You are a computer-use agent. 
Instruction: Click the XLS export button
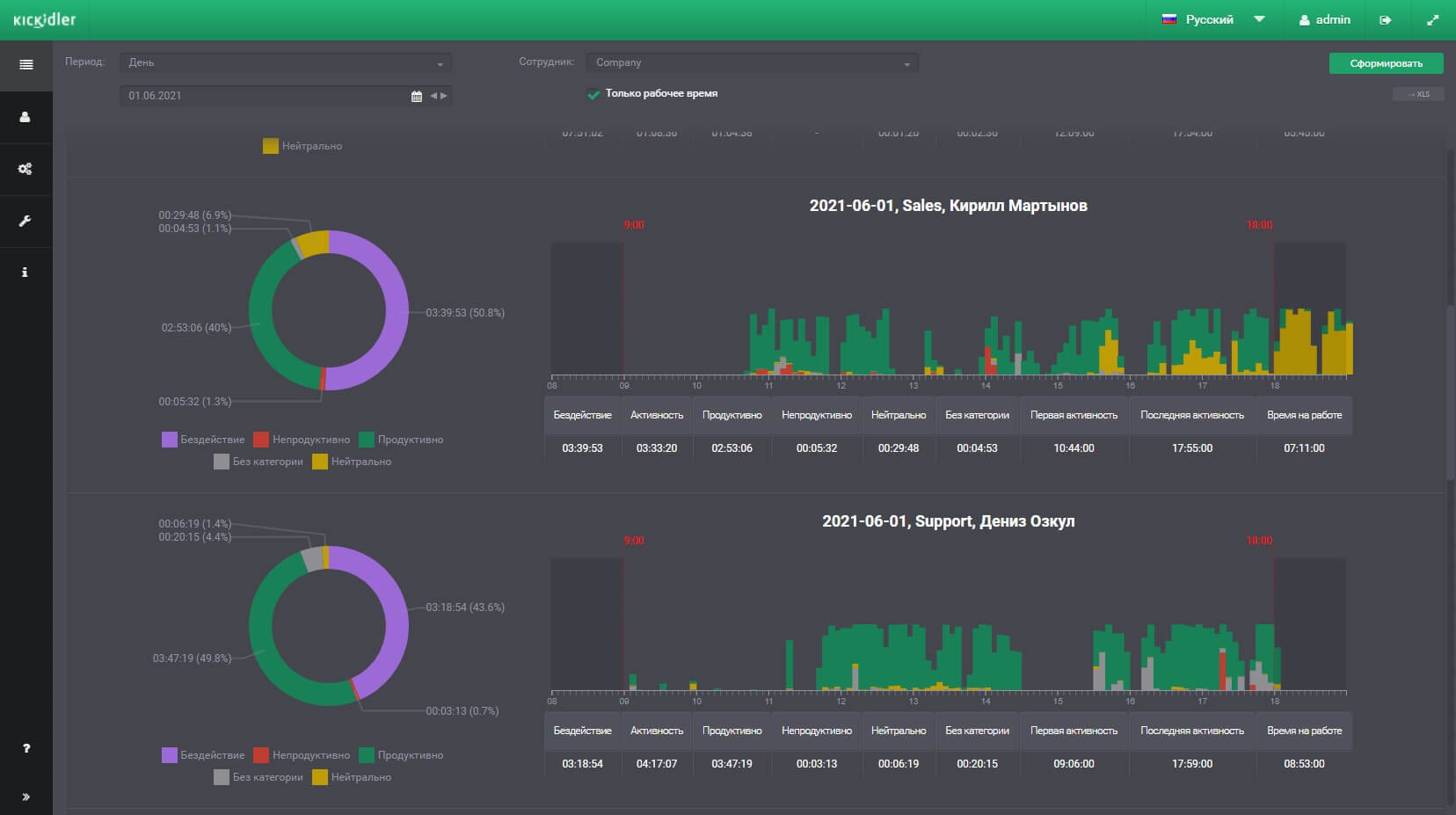tap(1418, 94)
